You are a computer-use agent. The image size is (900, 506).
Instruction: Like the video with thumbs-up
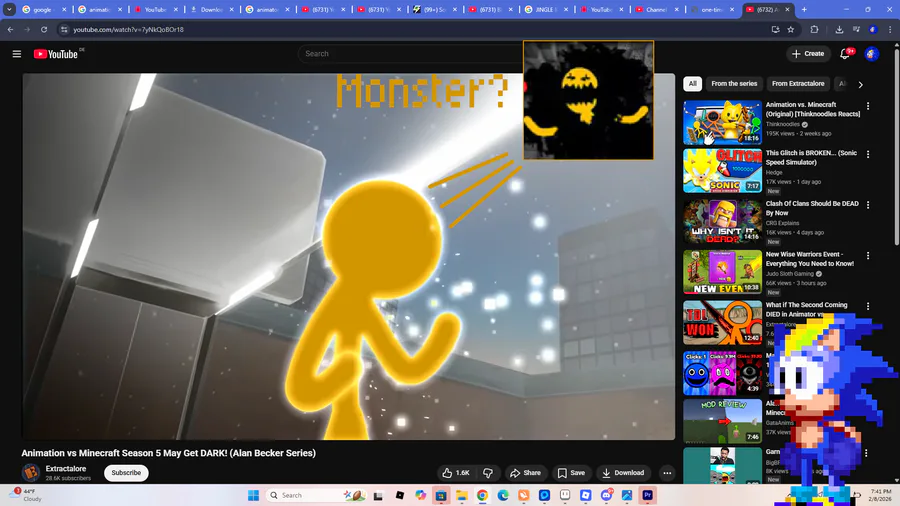click(456, 473)
